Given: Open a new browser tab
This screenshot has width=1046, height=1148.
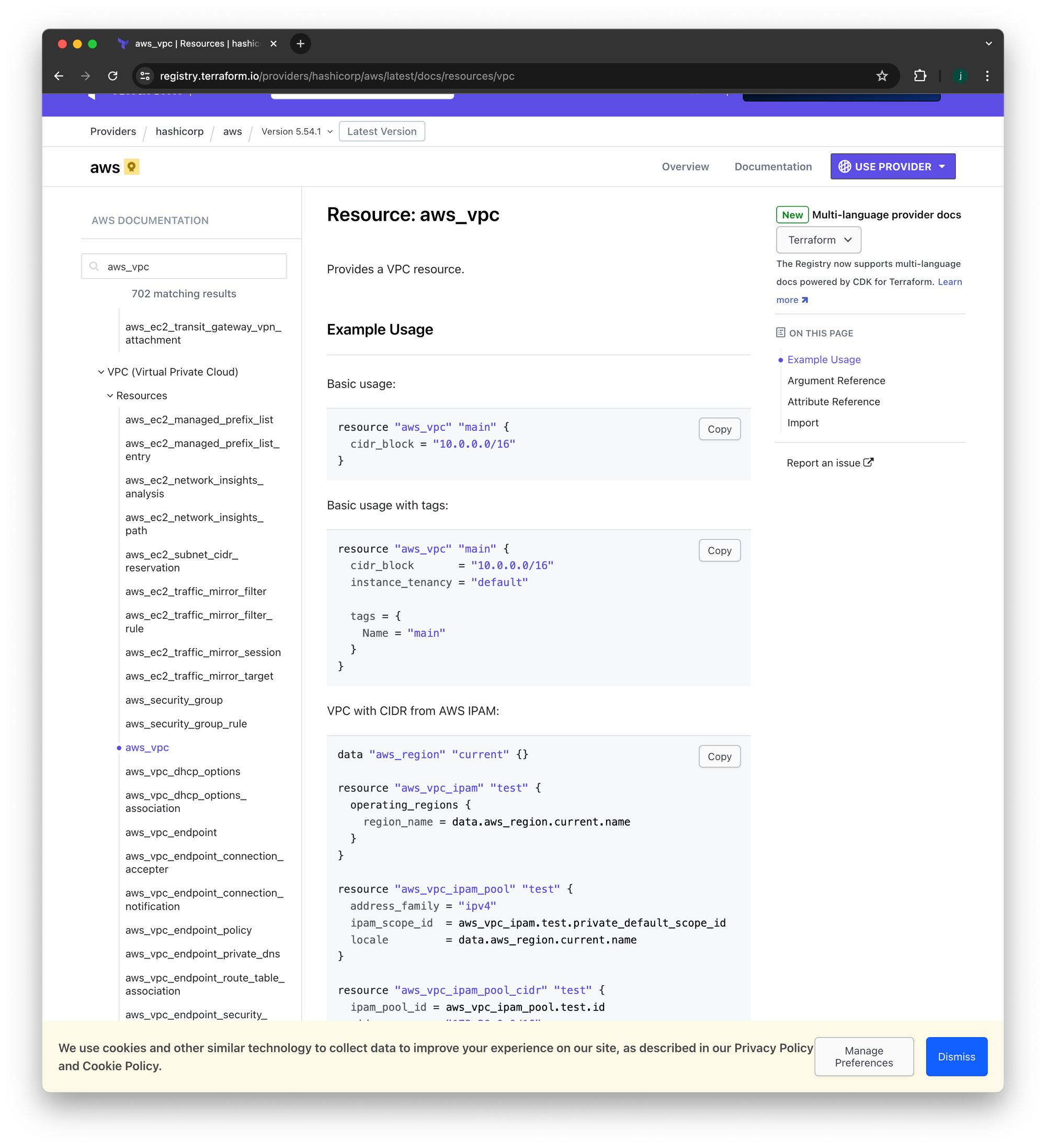Looking at the screenshot, I should 301,44.
